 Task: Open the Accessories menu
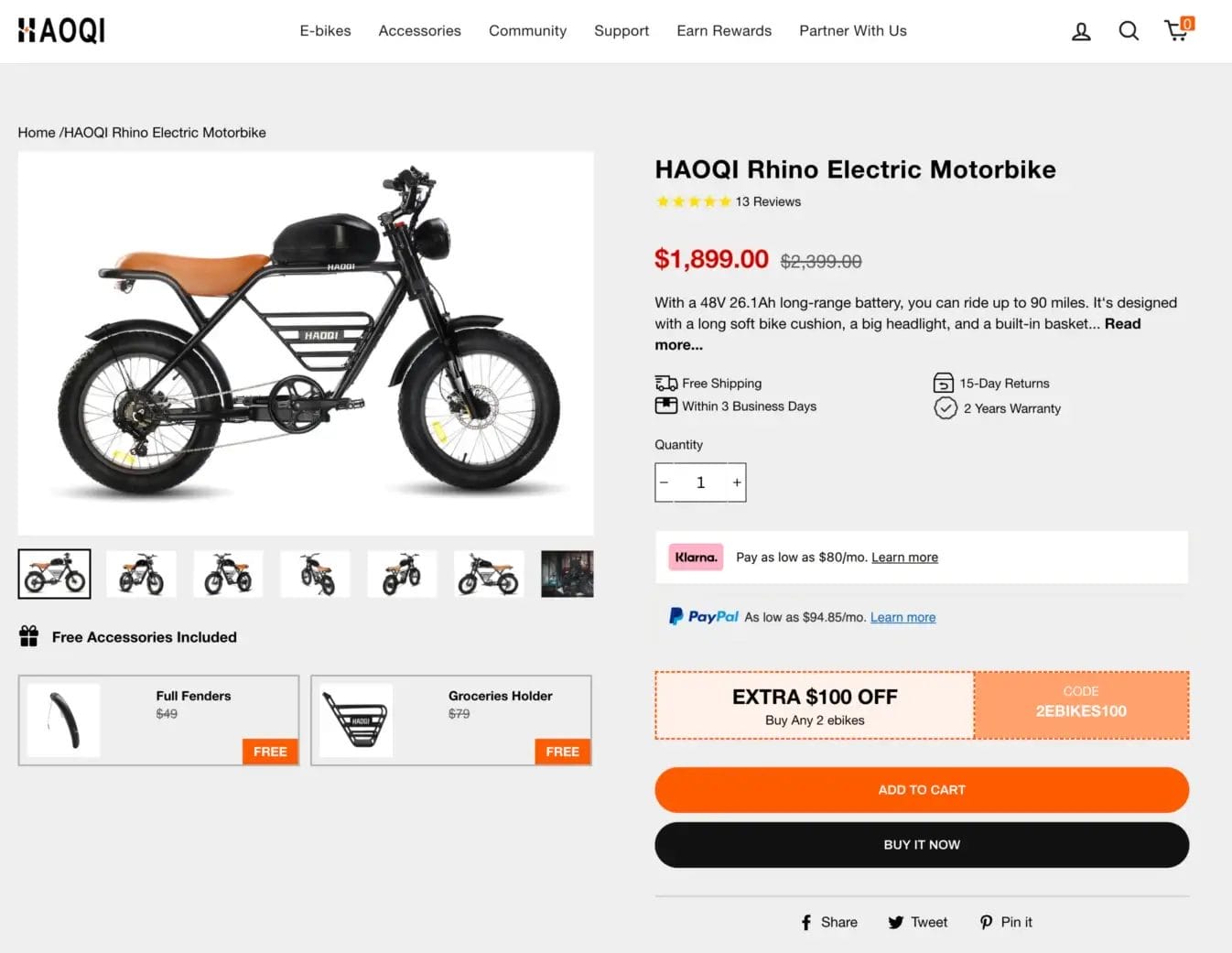pyautogui.click(x=419, y=31)
